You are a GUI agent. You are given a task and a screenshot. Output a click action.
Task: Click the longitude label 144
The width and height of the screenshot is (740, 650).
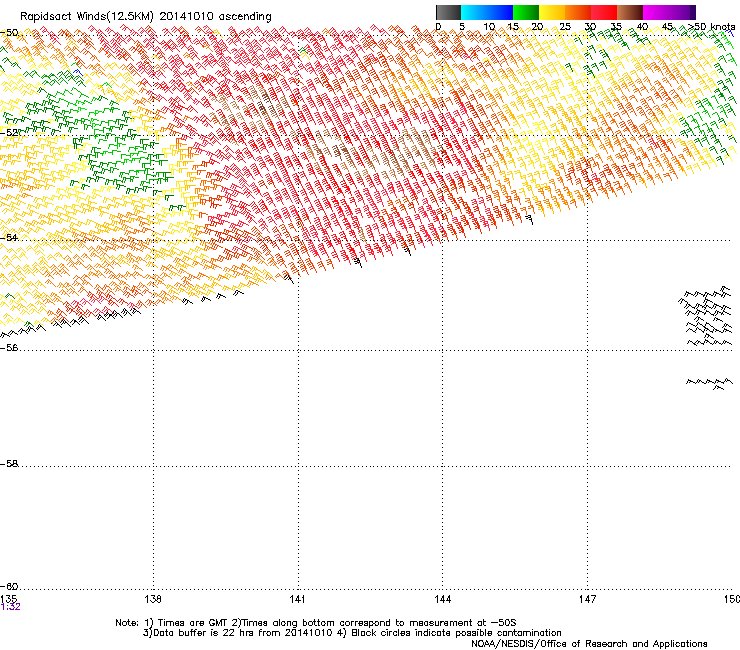pyautogui.click(x=442, y=599)
